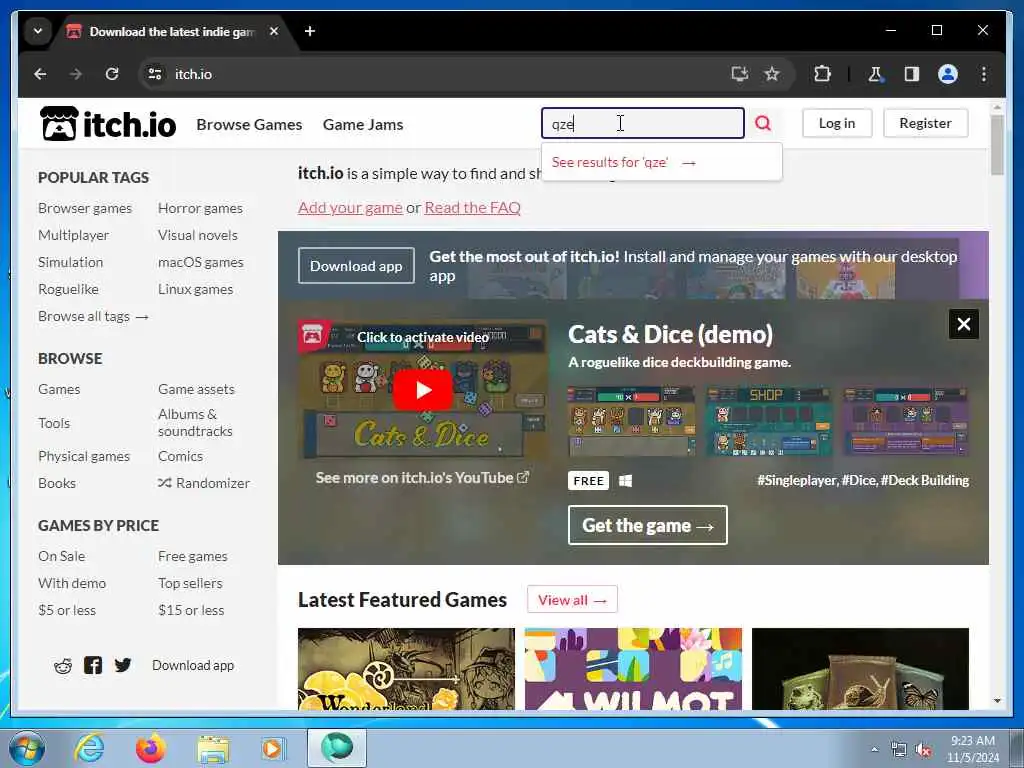Go back using browser back arrow
The height and width of the screenshot is (768, 1024).
click(x=40, y=74)
